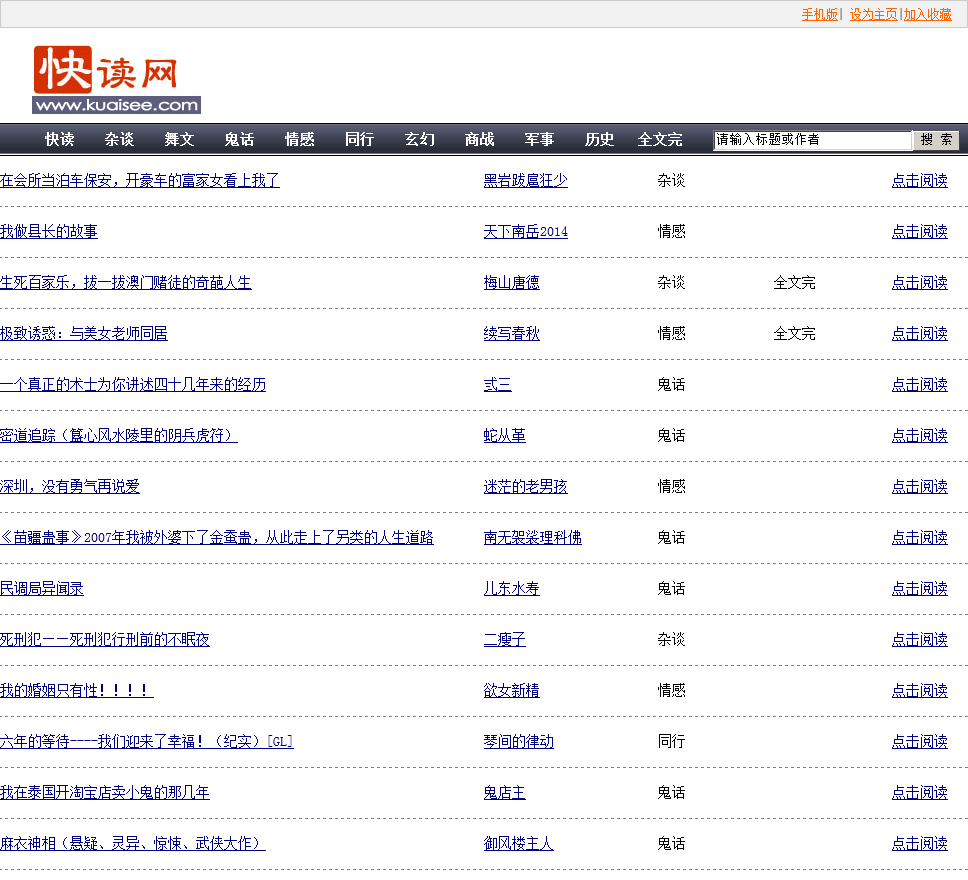Open author link 御风楼主人

pos(519,844)
